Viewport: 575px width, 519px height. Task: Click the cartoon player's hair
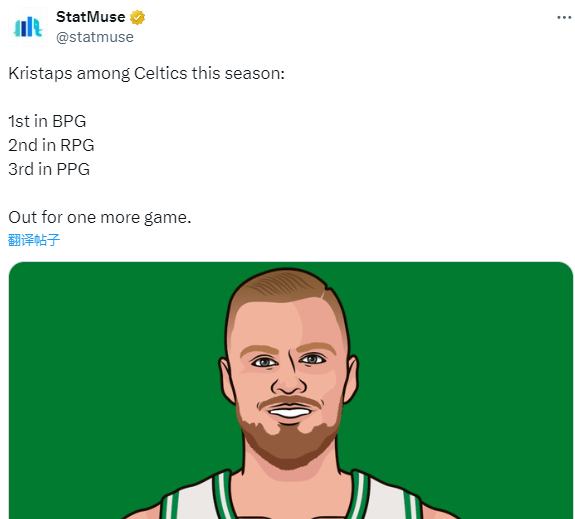coord(286,290)
